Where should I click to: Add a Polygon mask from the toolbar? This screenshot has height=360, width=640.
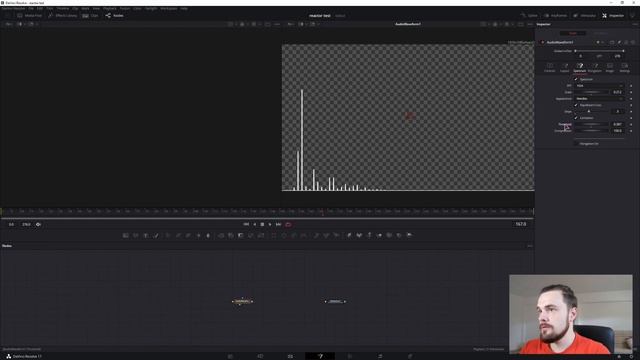[x=293, y=236]
